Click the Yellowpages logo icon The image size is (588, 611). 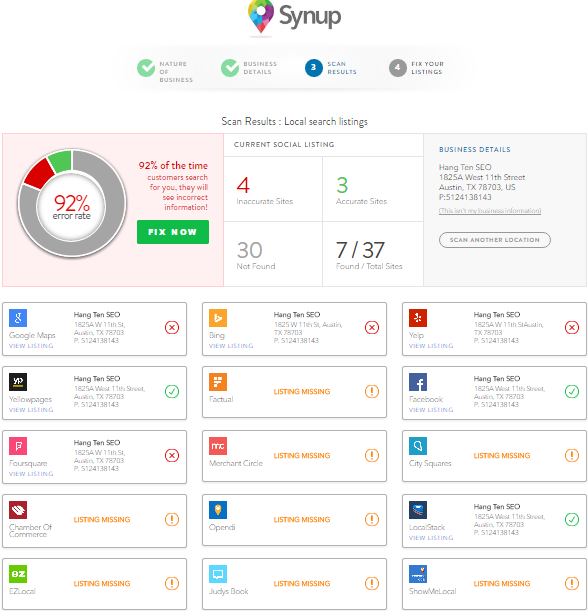[x=18, y=382]
